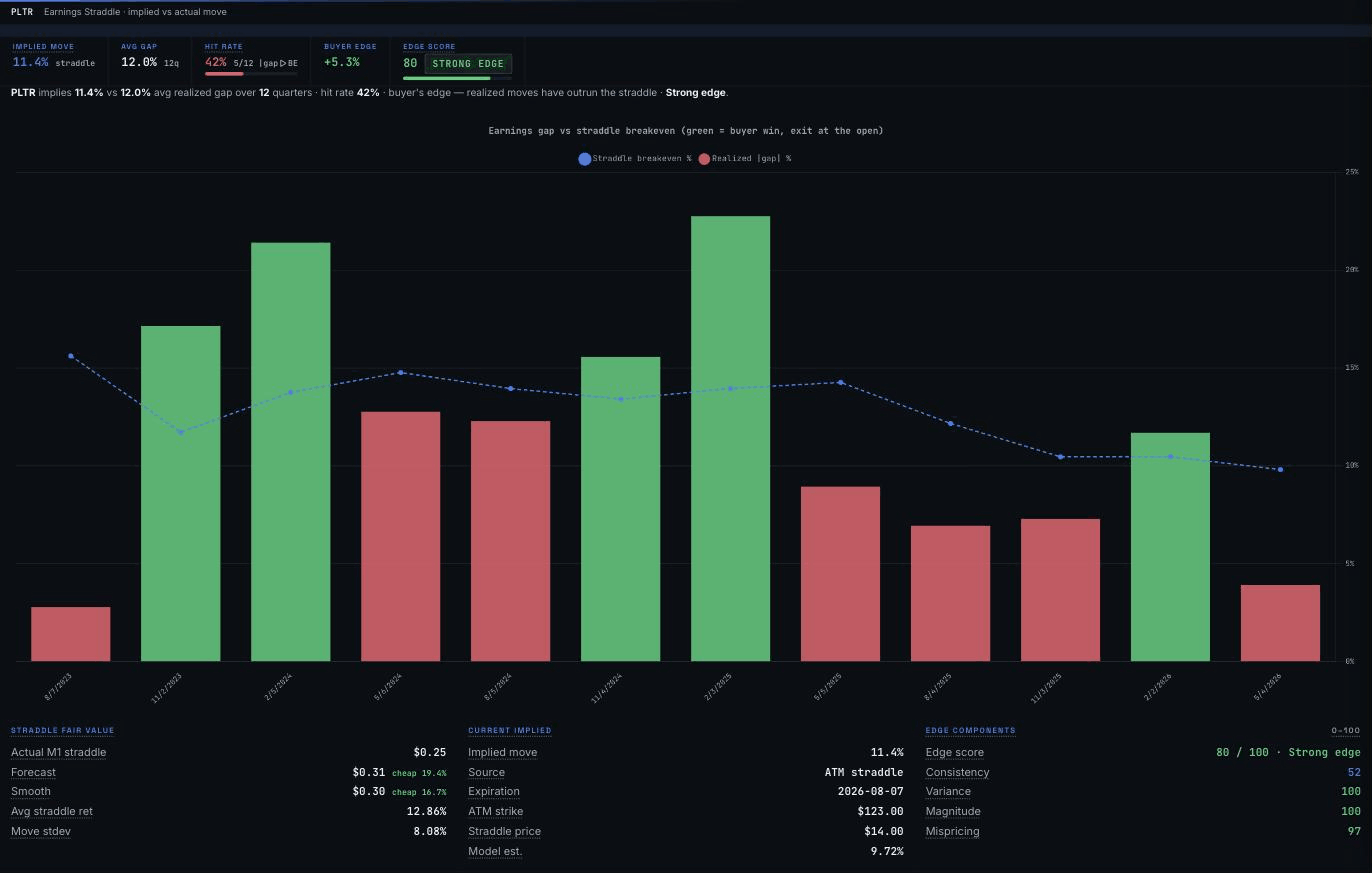This screenshot has height=873, width=1372.
Task: Select the 8/7/2023 red bar
Action: pyautogui.click(x=71, y=634)
